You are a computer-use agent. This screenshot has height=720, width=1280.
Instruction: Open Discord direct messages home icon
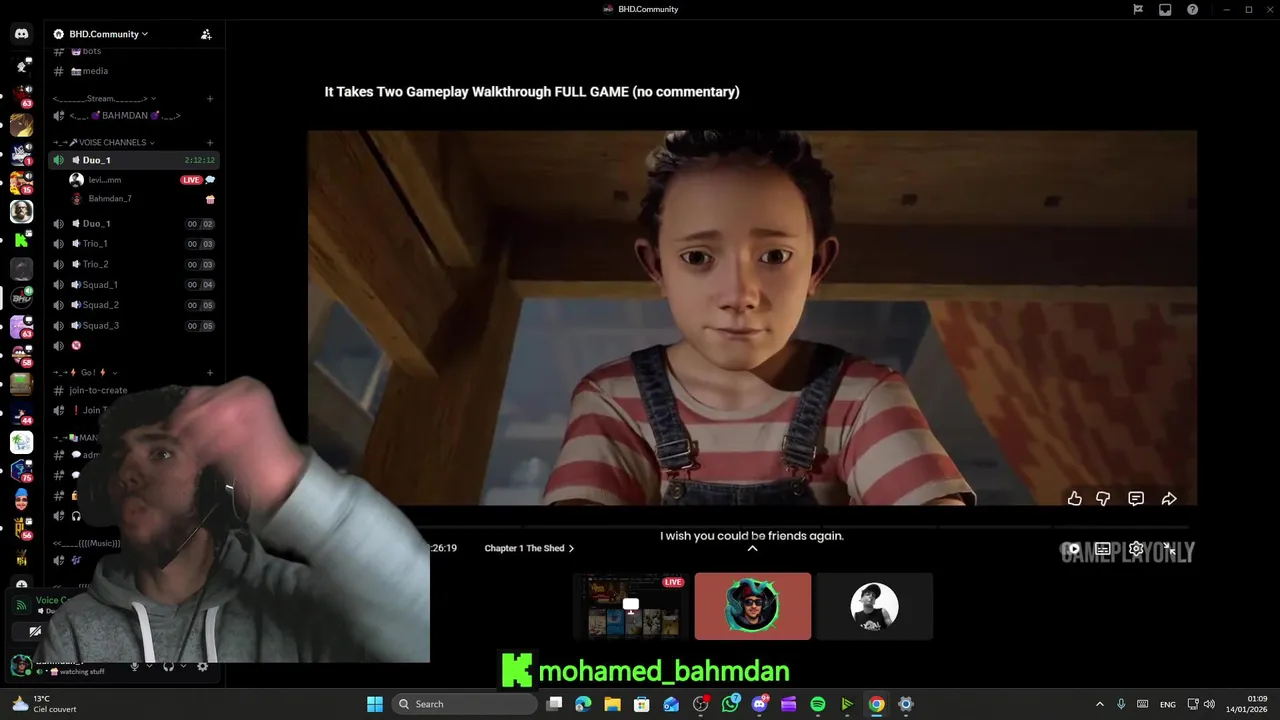pyautogui.click(x=21, y=34)
